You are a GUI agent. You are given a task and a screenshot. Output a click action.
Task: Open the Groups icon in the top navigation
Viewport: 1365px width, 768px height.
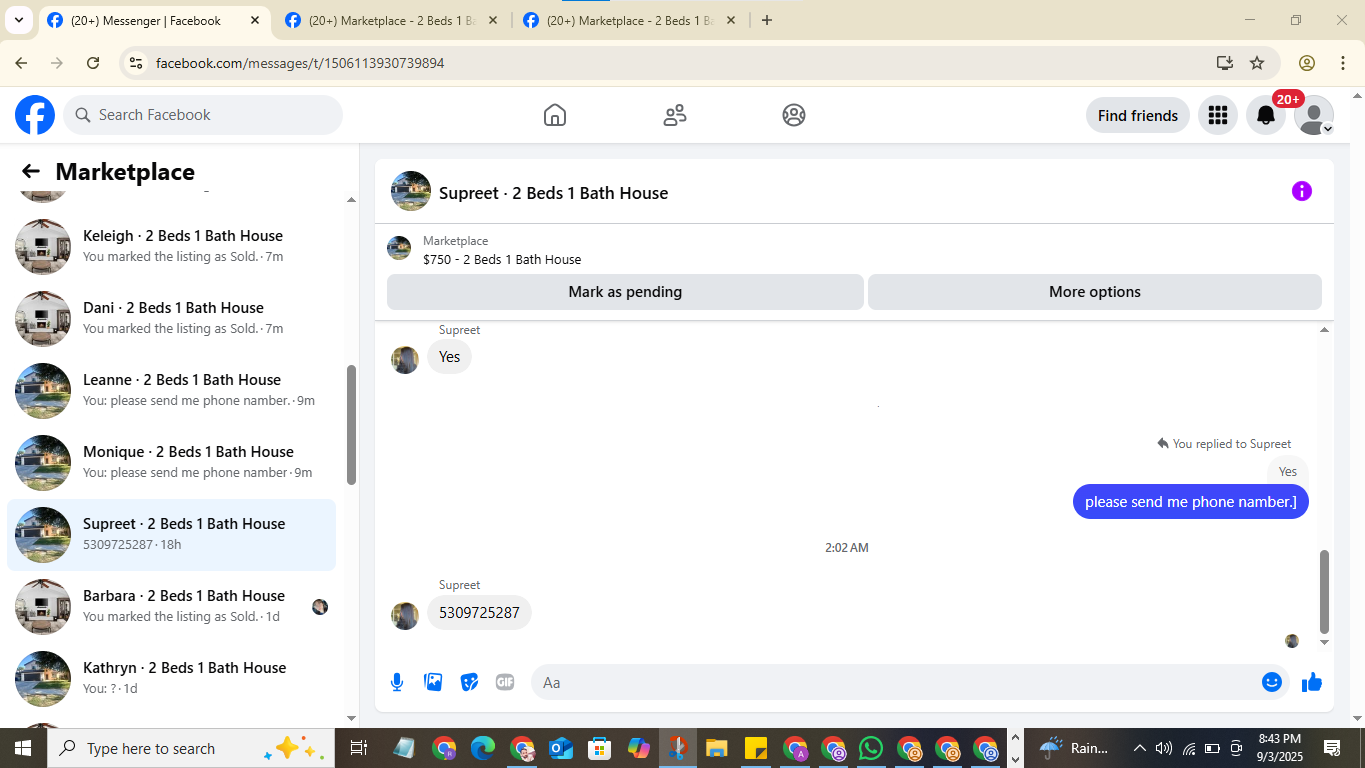tap(794, 115)
